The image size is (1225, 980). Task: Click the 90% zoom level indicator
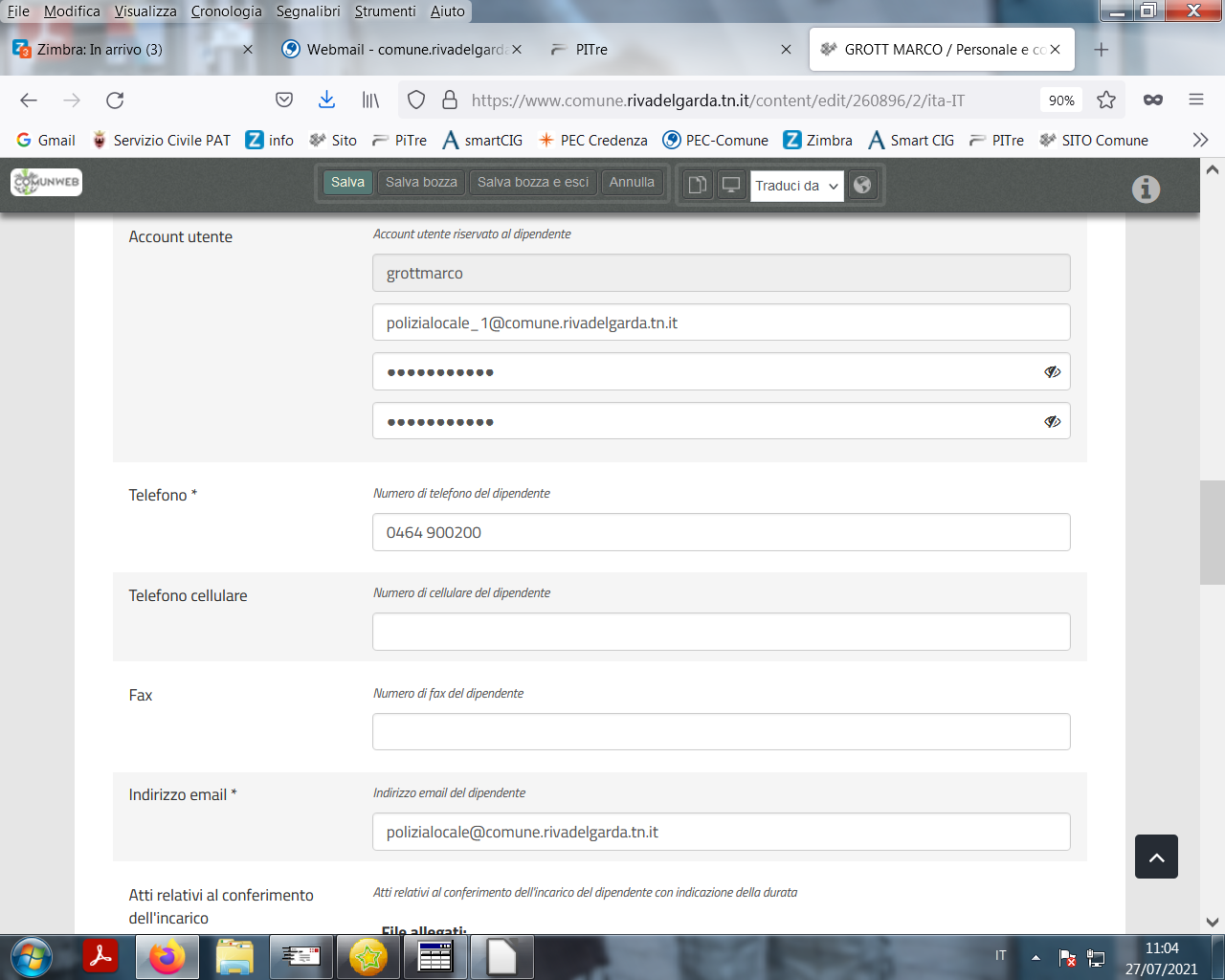click(x=1061, y=100)
